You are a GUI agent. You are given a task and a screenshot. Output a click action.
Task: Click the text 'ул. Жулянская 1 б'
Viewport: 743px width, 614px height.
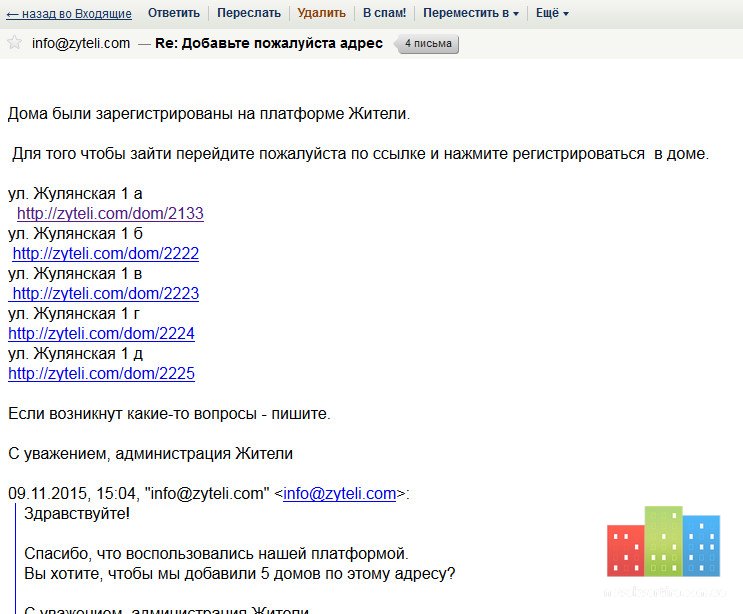pos(75,234)
